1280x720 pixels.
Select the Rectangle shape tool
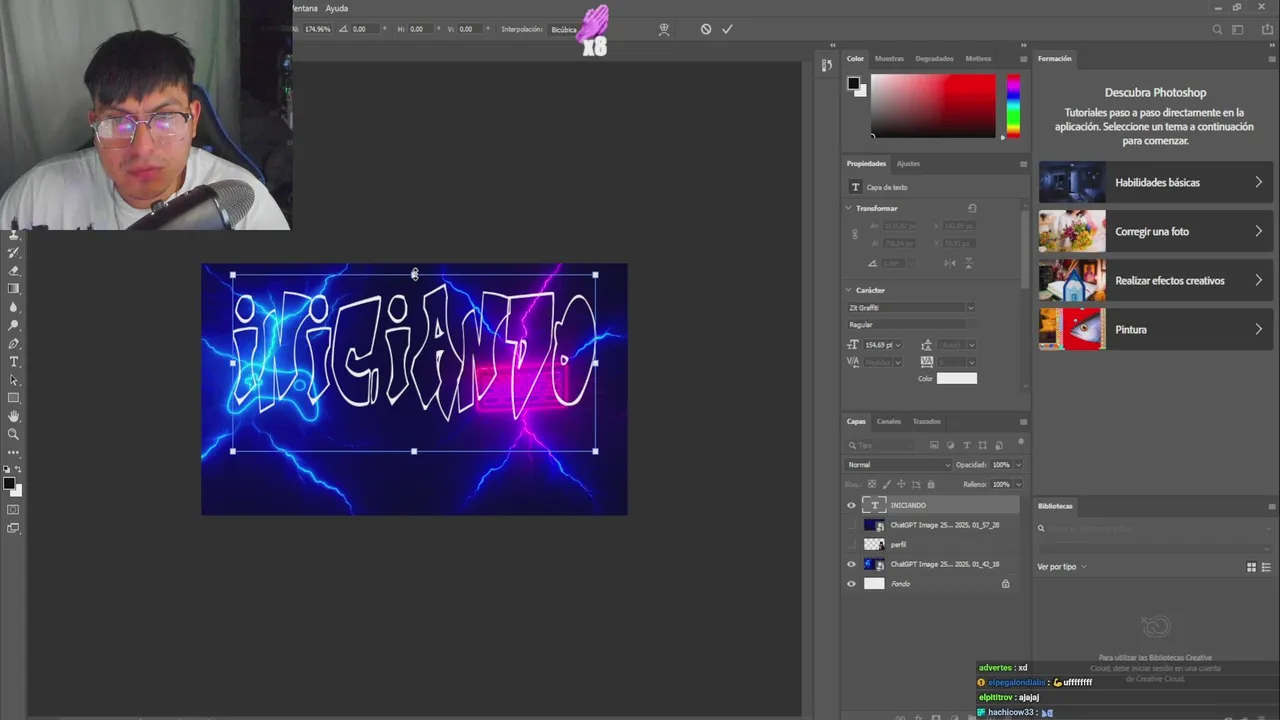[14, 398]
